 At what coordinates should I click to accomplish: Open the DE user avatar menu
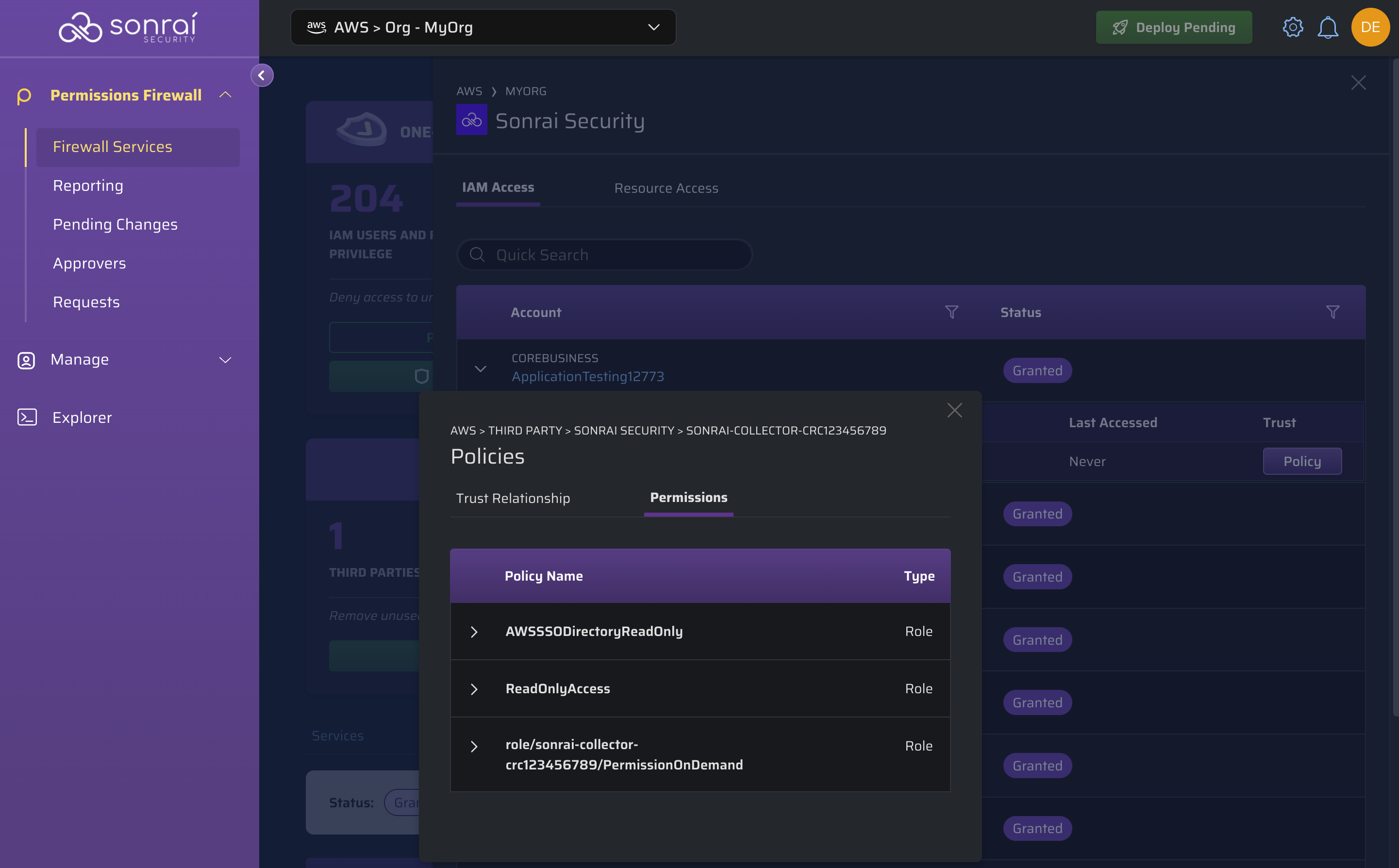point(1370,27)
